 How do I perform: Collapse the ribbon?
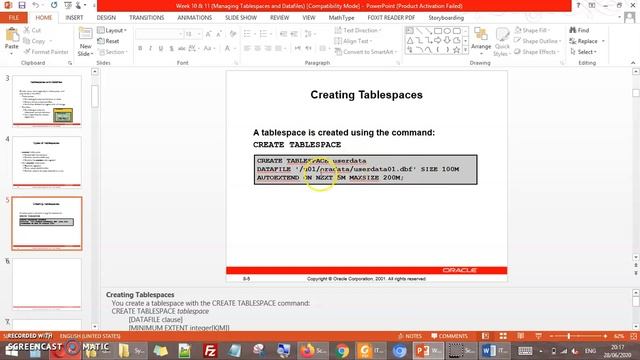(633, 63)
